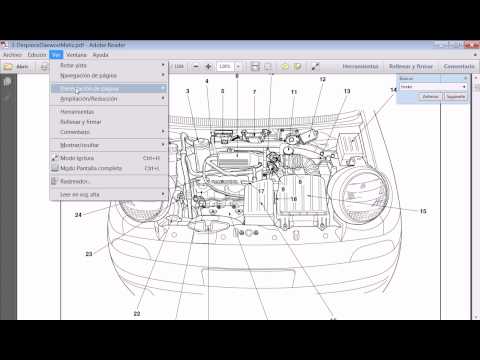Expand the search field dropdown arrow
480x360 pixels.
[x=464, y=87]
